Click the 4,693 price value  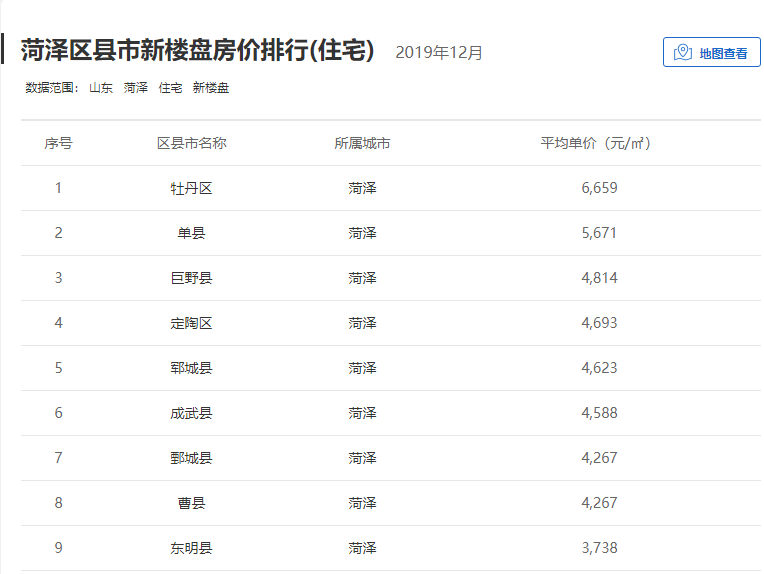pos(599,323)
